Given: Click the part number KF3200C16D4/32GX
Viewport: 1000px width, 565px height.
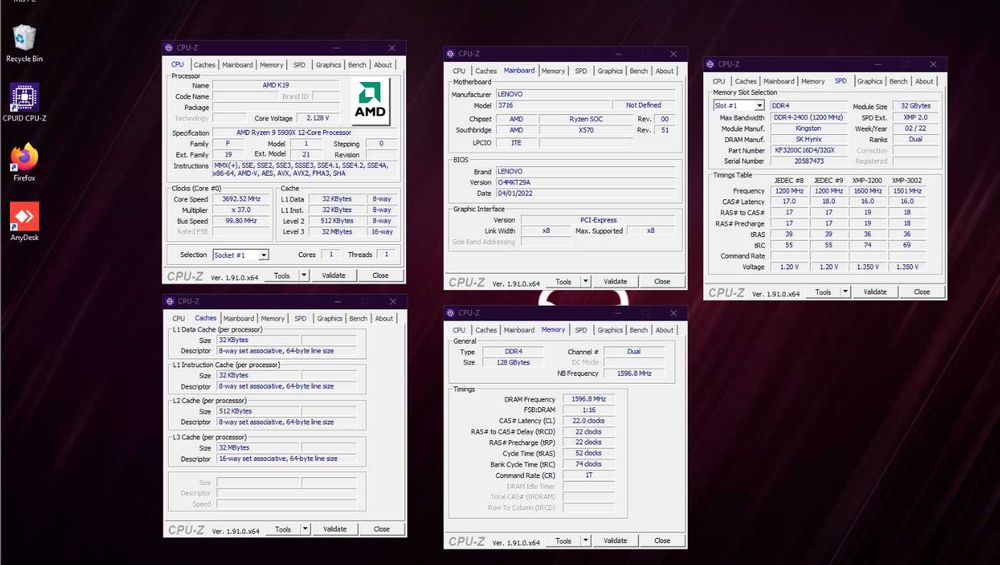Looking at the screenshot, I should coord(808,150).
